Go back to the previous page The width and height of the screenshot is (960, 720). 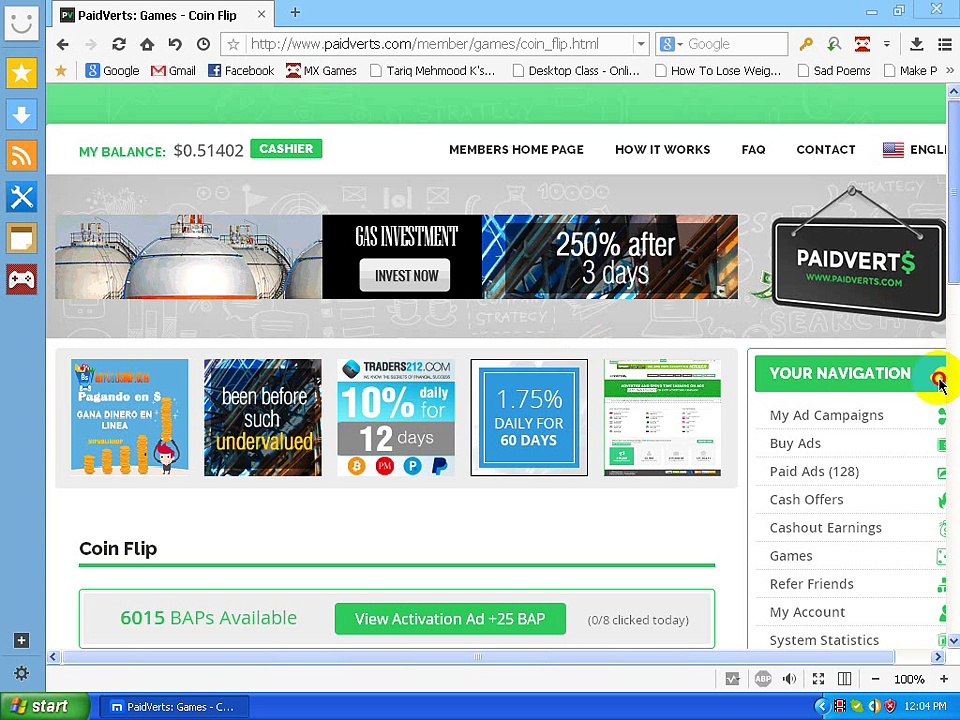(x=62, y=44)
